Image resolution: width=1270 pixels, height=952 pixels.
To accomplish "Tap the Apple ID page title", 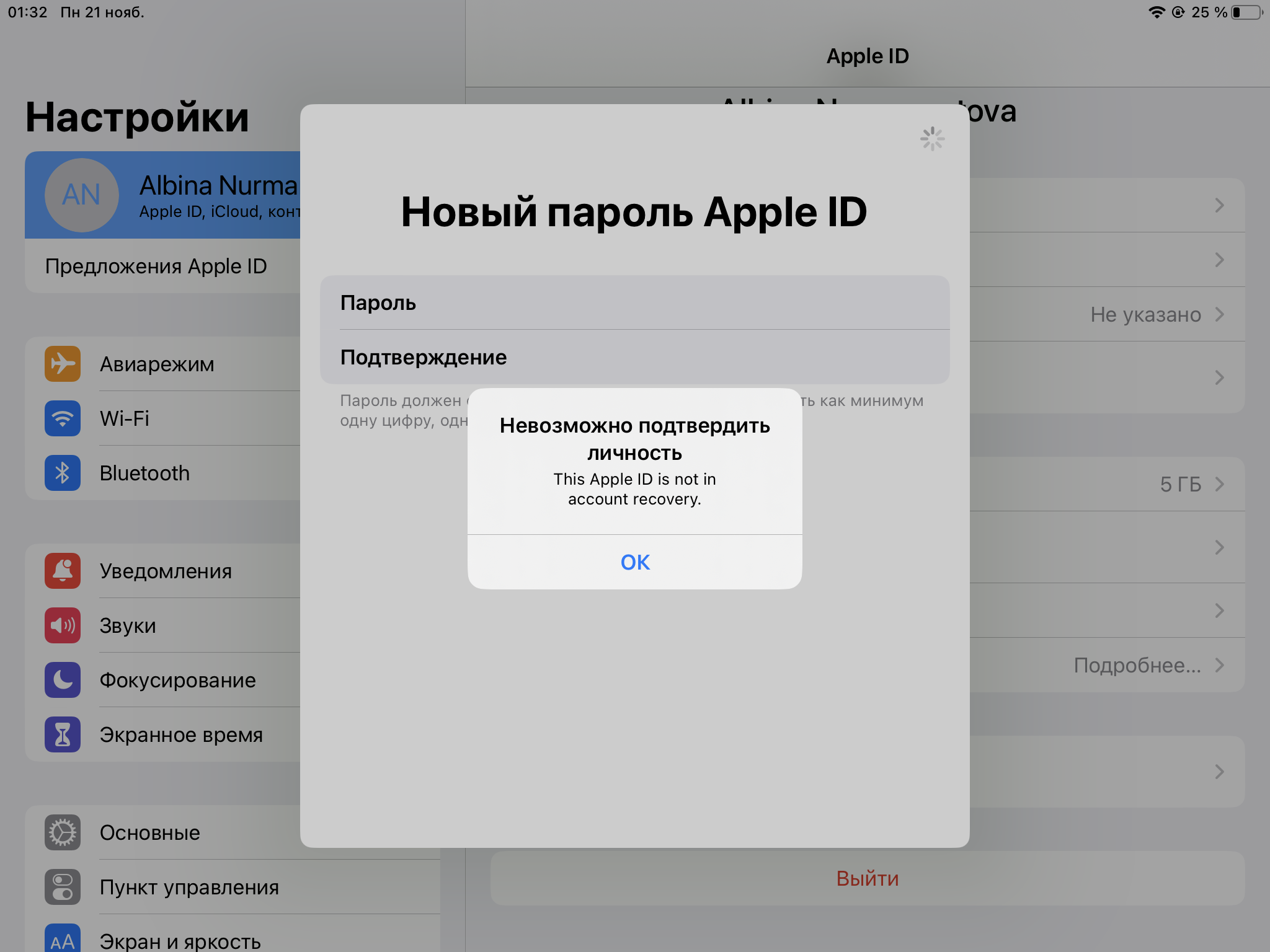I will 868,56.
